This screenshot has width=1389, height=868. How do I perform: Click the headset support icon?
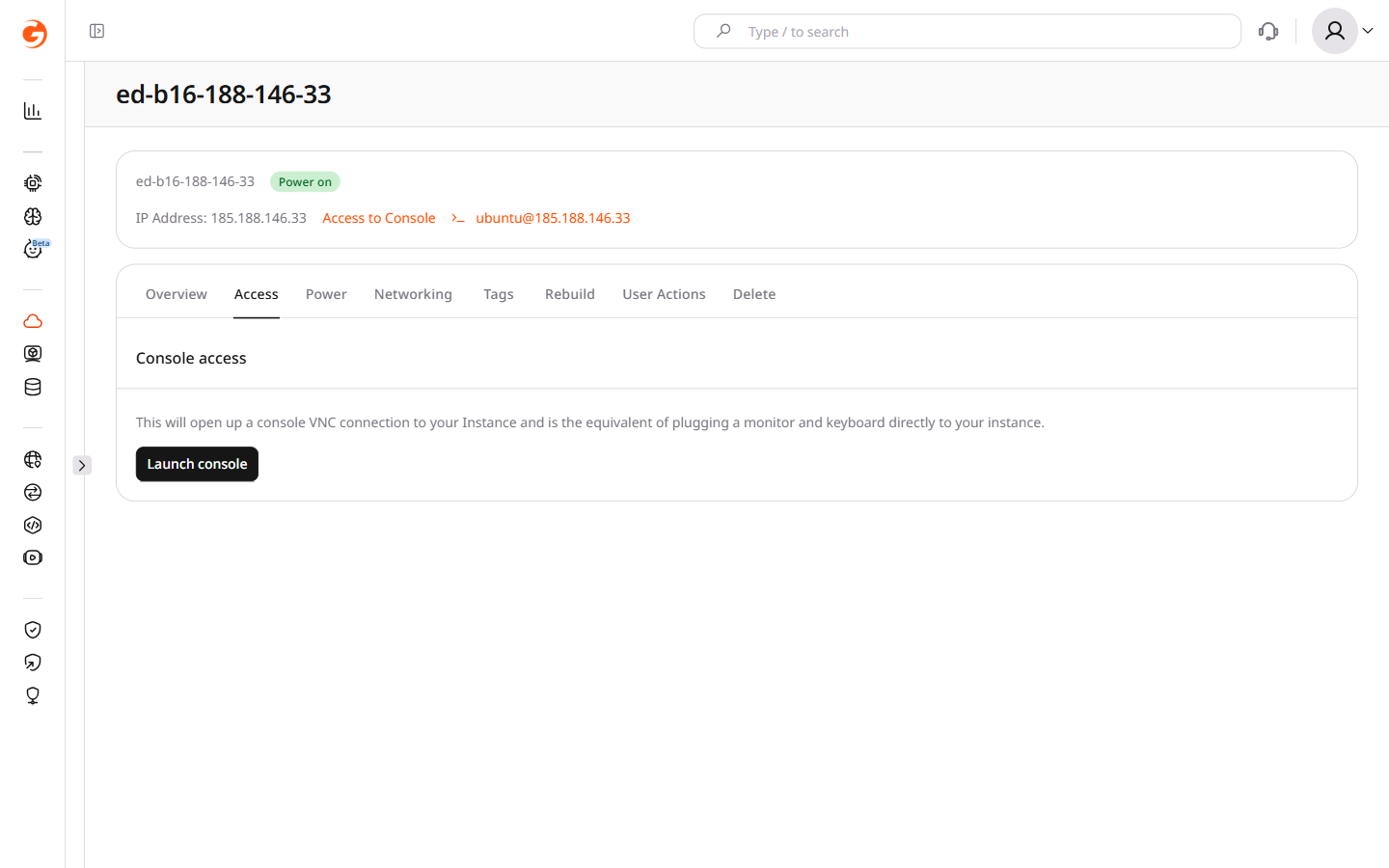click(x=1268, y=31)
